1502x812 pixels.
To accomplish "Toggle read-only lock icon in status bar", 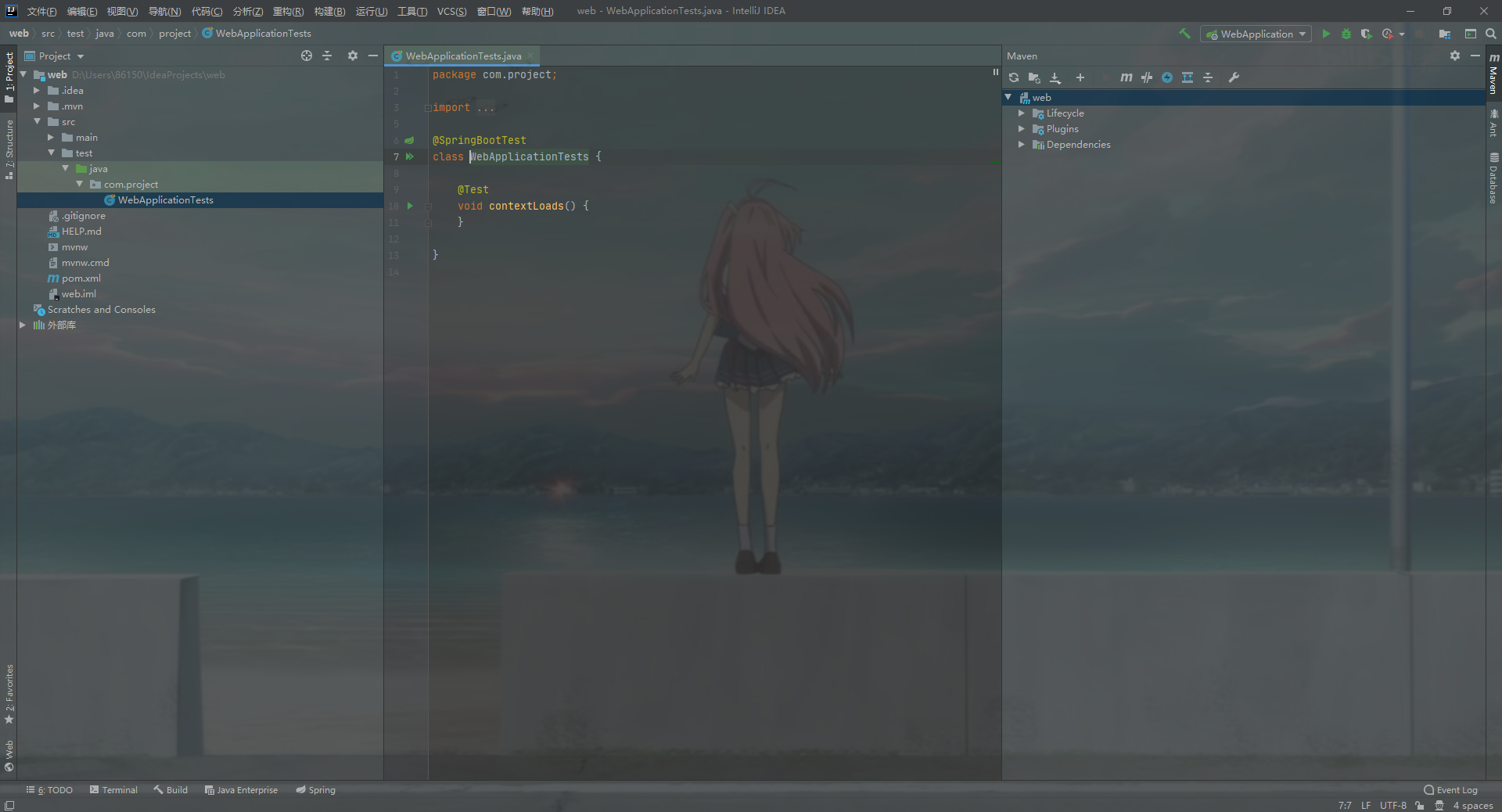I will [x=1419, y=805].
